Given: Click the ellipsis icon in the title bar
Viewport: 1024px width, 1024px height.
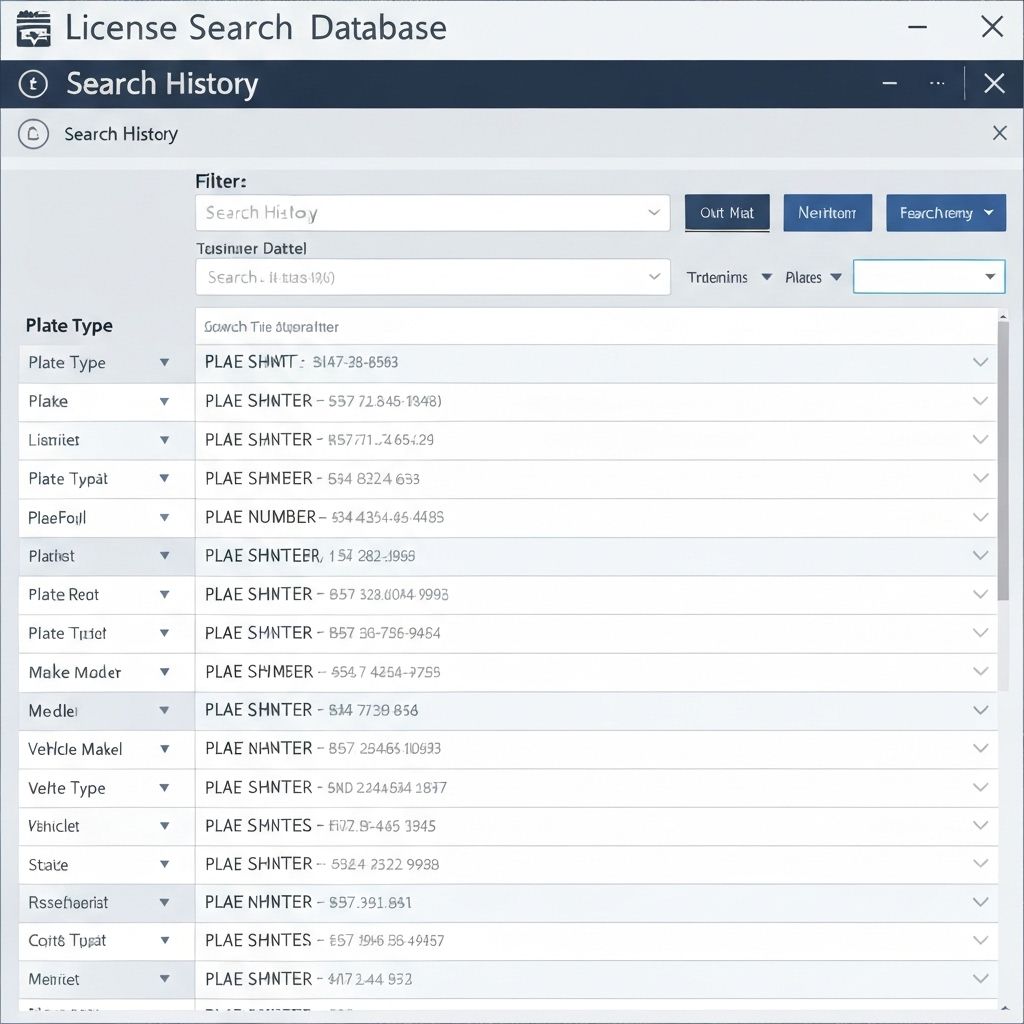Looking at the screenshot, I should pos(937,84).
